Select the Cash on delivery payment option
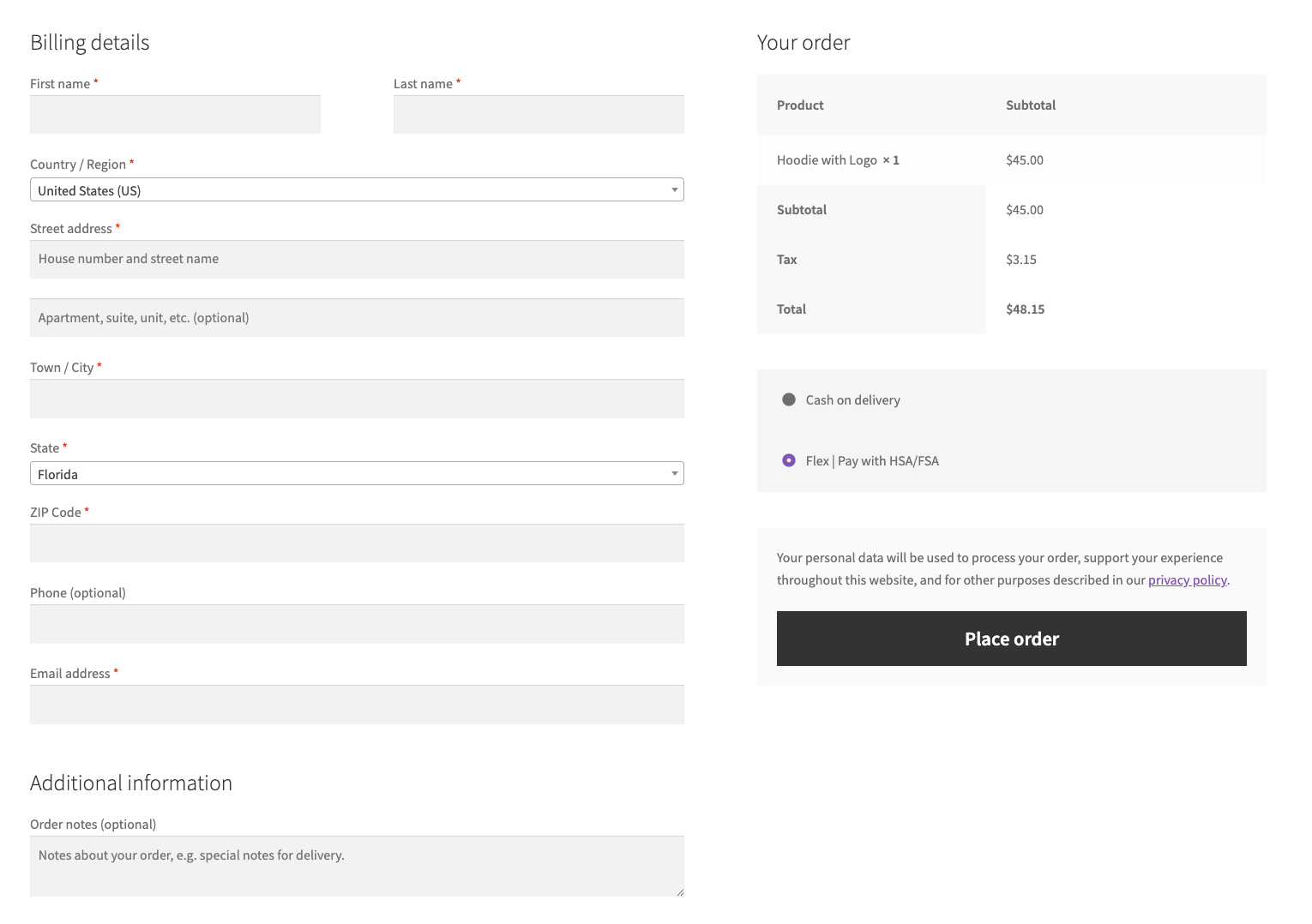Viewport: 1312px width, 924px height. click(789, 399)
